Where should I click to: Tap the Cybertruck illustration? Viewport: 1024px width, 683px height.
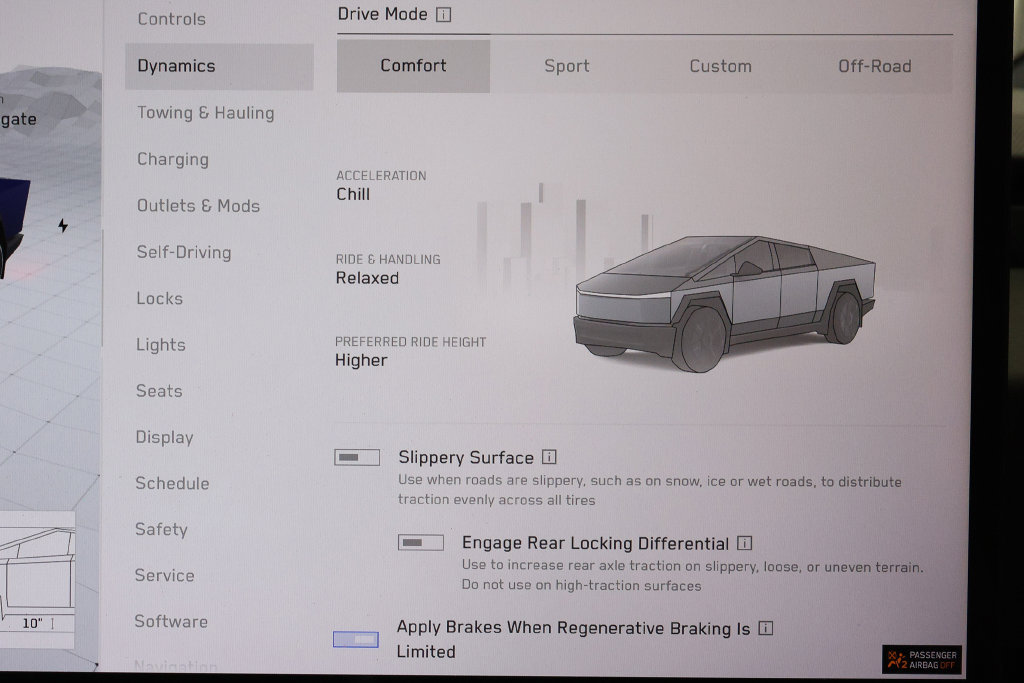tap(724, 303)
